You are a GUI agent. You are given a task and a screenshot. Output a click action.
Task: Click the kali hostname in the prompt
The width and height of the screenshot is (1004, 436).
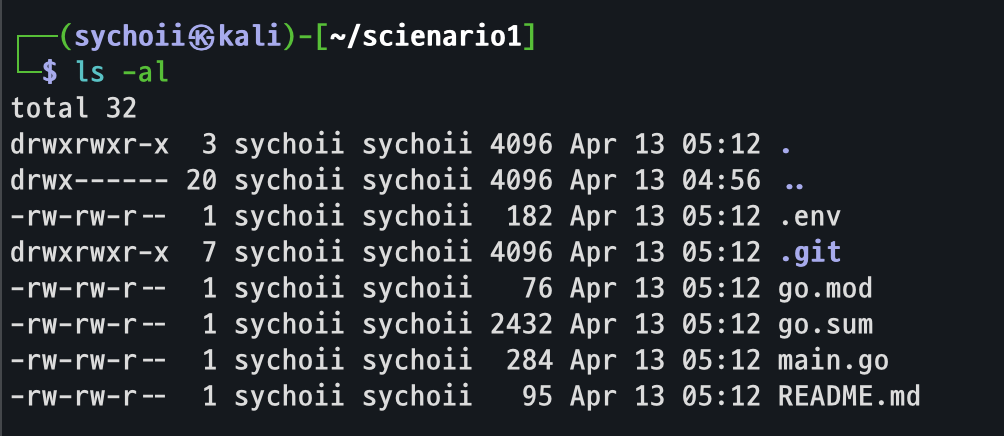pos(250,38)
